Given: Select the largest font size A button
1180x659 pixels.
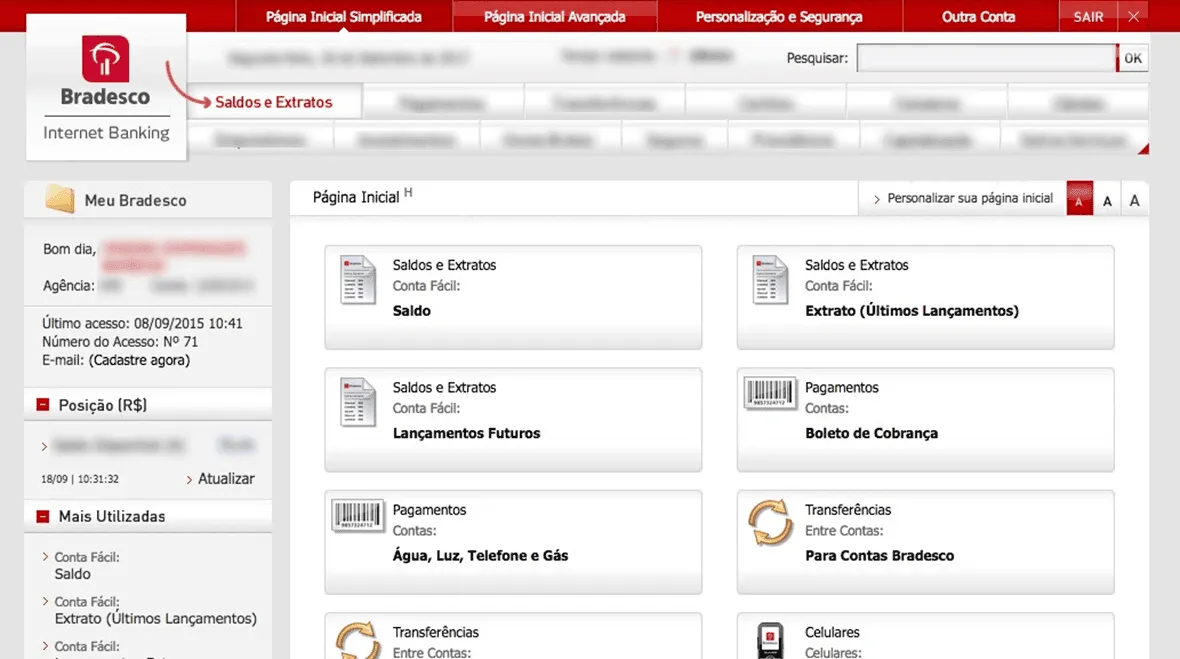Looking at the screenshot, I should pyautogui.click(x=1134, y=199).
